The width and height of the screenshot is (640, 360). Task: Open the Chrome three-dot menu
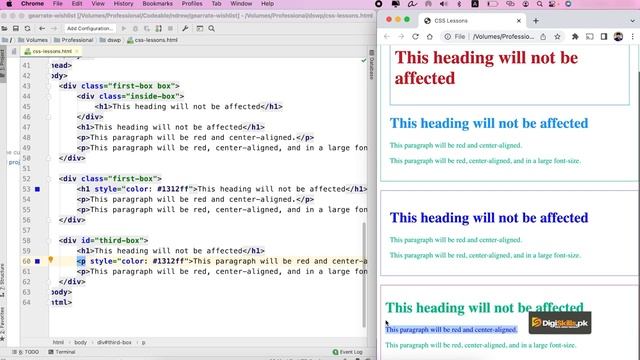(x=633, y=37)
